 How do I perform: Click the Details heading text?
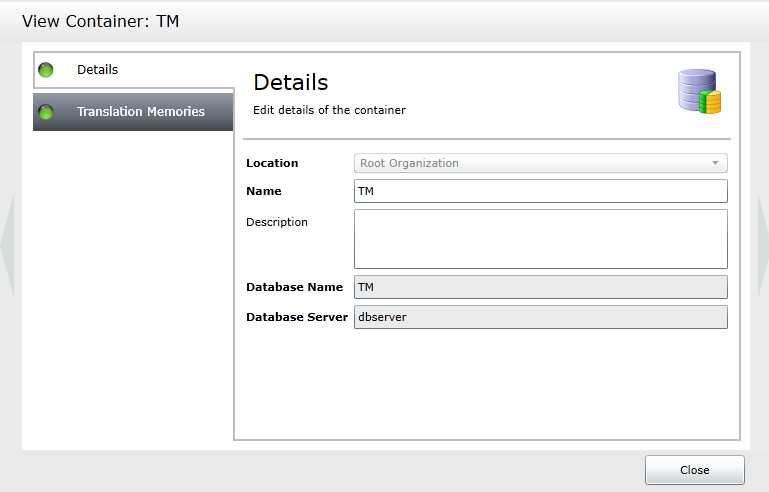click(291, 82)
